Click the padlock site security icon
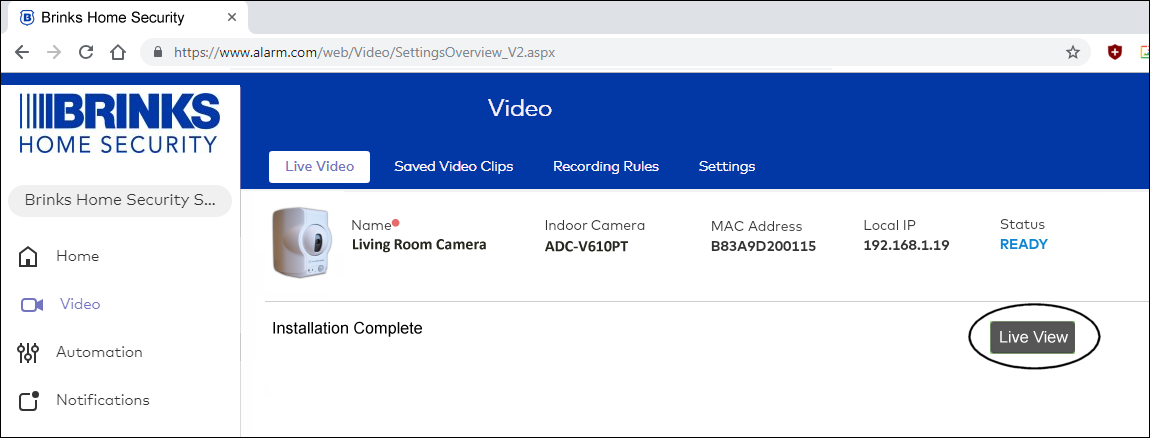 click(x=156, y=52)
